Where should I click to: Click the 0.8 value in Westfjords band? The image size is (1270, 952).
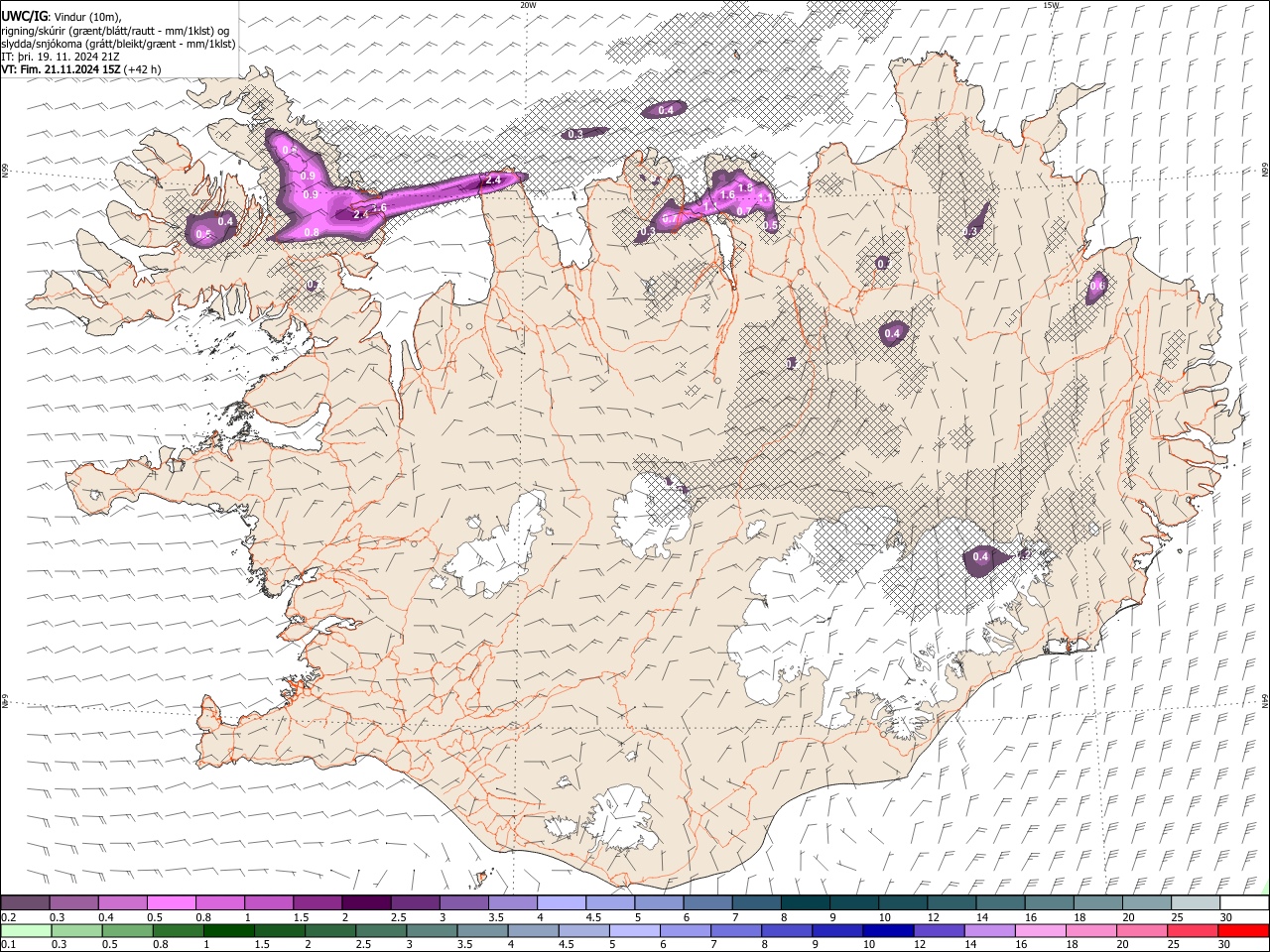pos(311,232)
